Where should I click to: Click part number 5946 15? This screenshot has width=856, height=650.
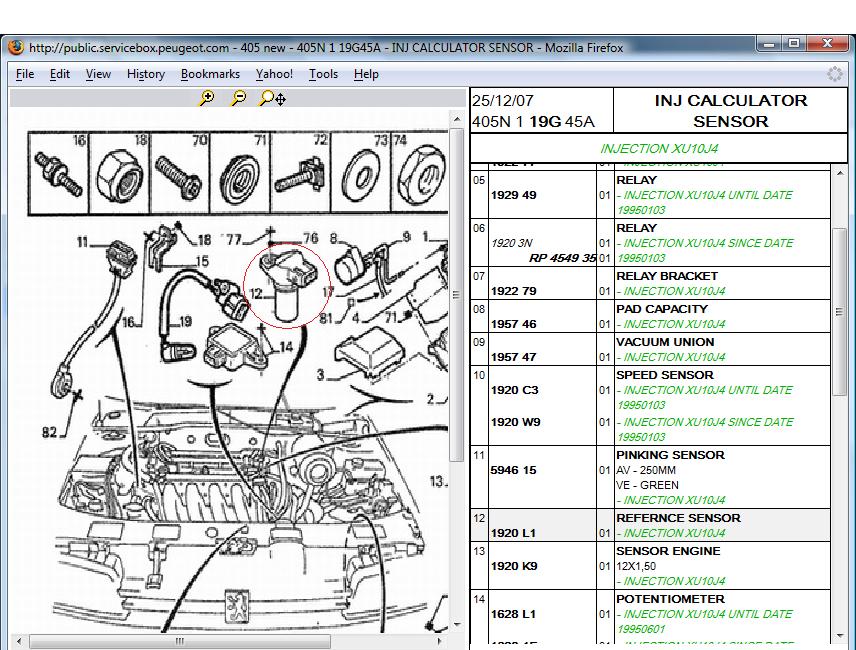click(514, 470)
